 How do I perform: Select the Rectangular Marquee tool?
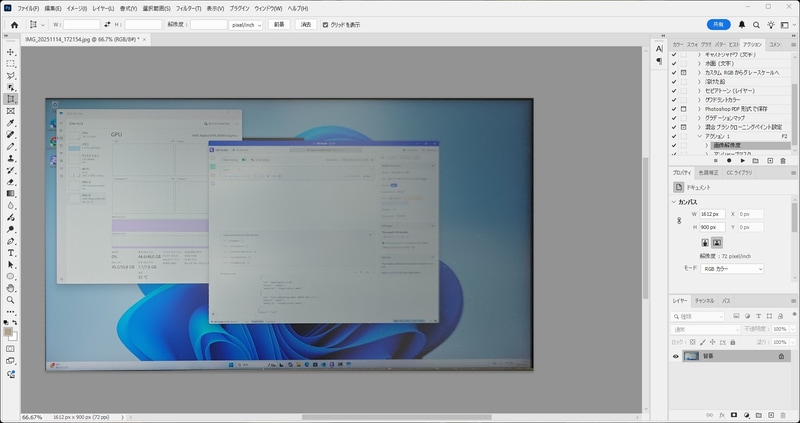(10, 64)
